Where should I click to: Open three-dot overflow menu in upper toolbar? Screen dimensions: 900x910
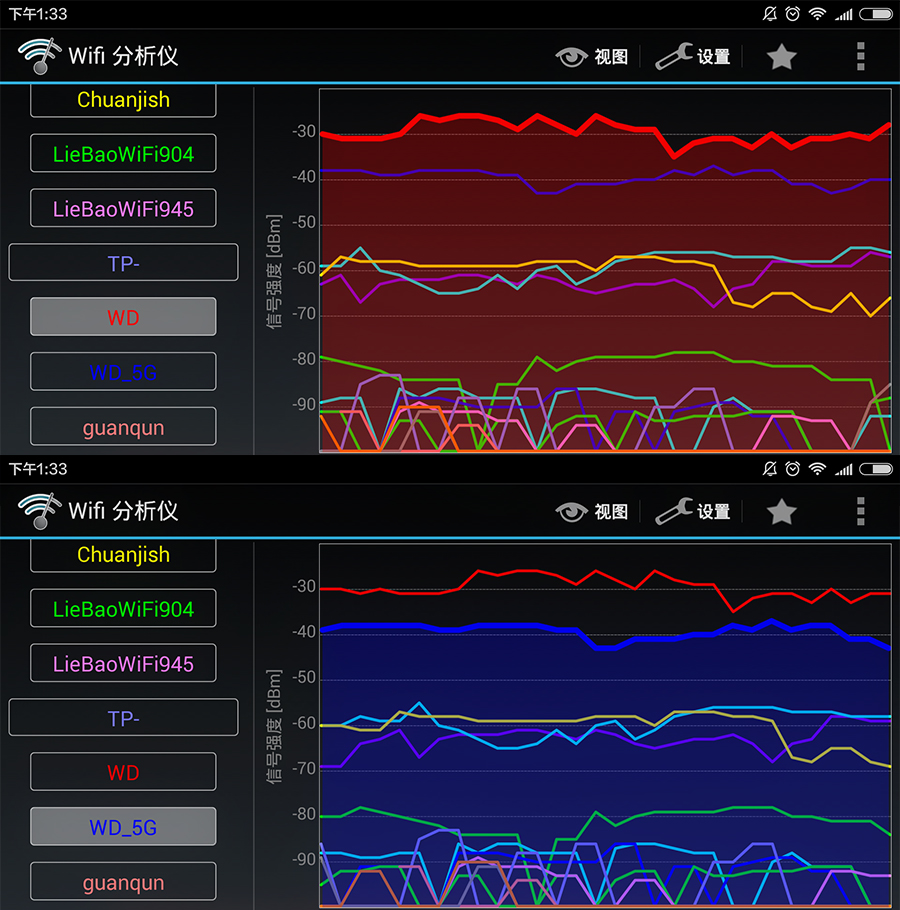tap(860, 57)
